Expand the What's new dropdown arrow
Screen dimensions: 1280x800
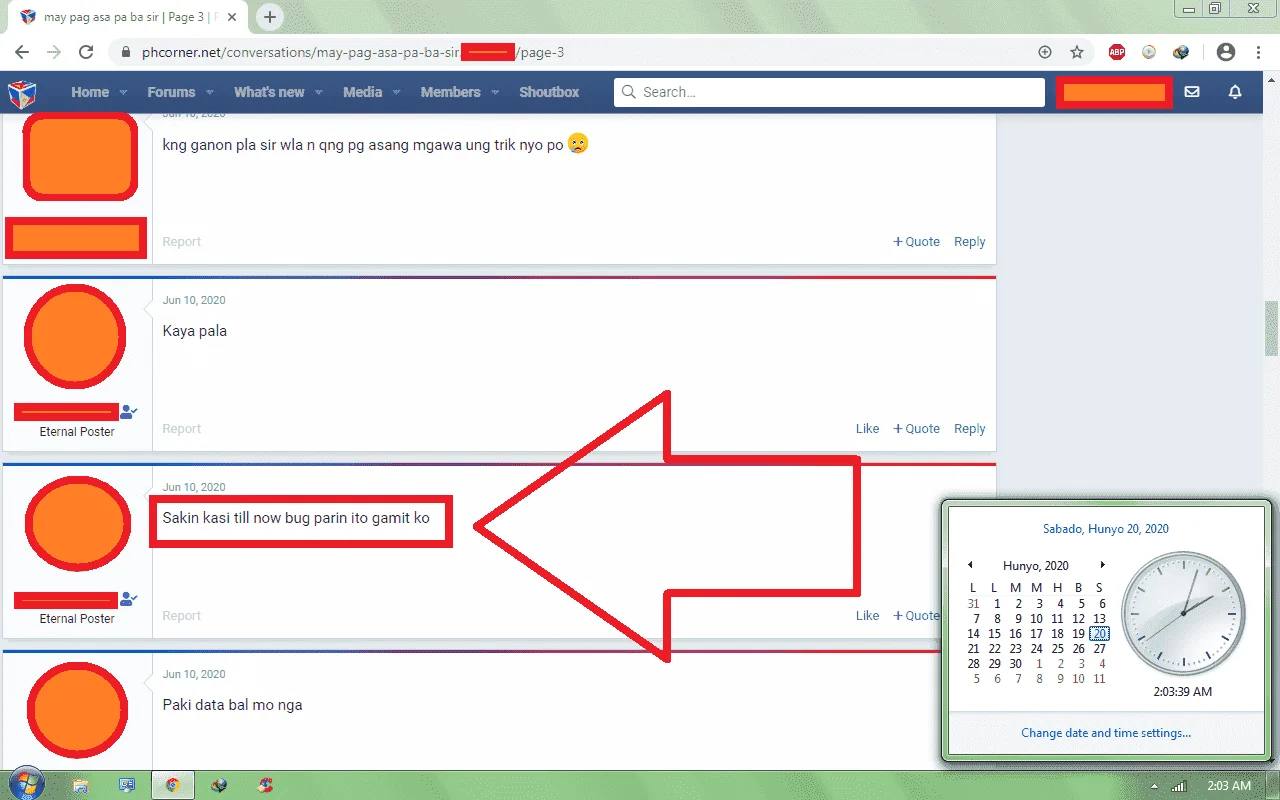tap(319, 92)
